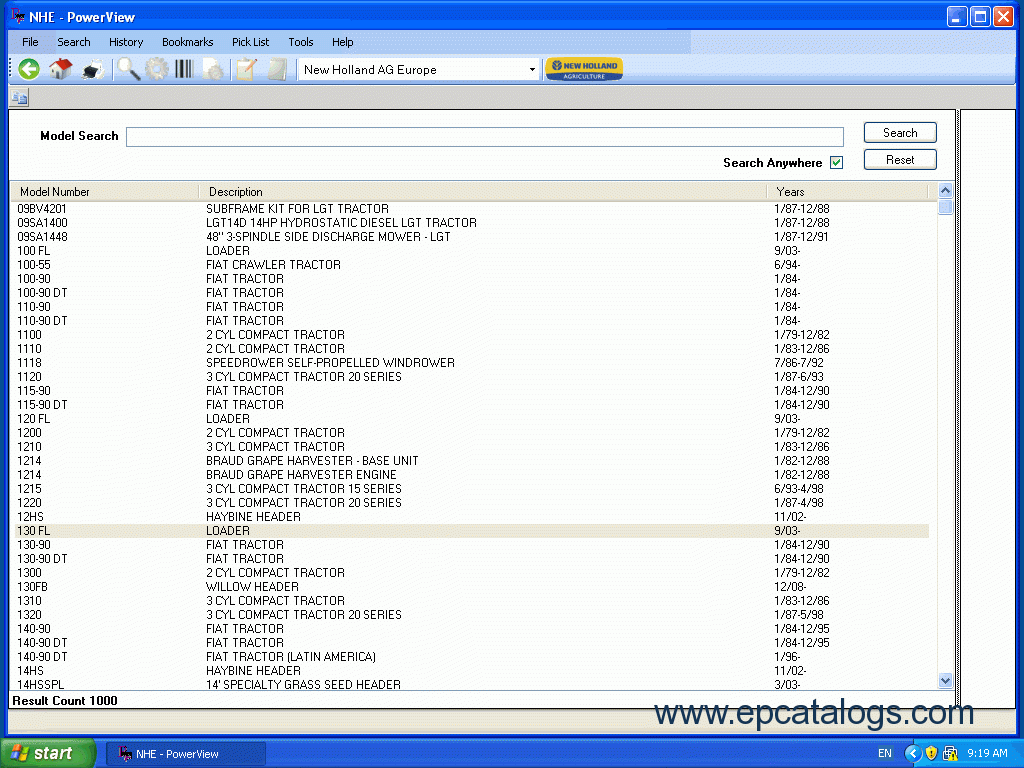Screen dimensions: 1024x768
Task: Click NHE - PowerView taskbar button
Action: click(x=185, y=754)
